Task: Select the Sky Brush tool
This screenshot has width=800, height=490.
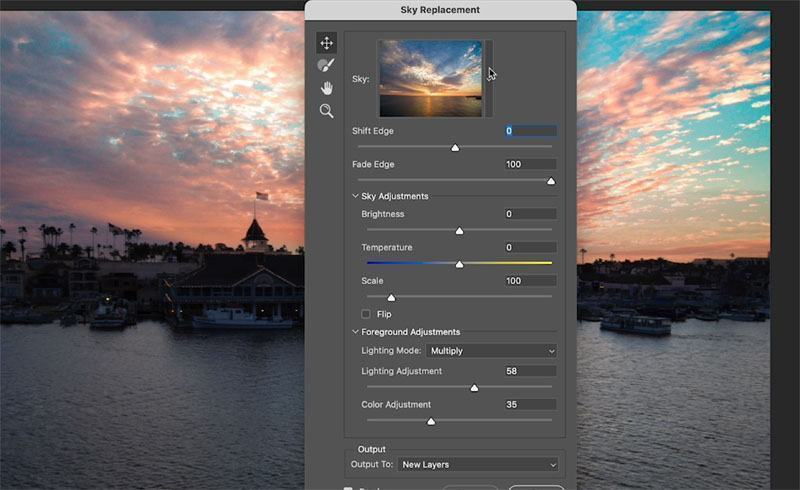Action: (x=326, y=65)
